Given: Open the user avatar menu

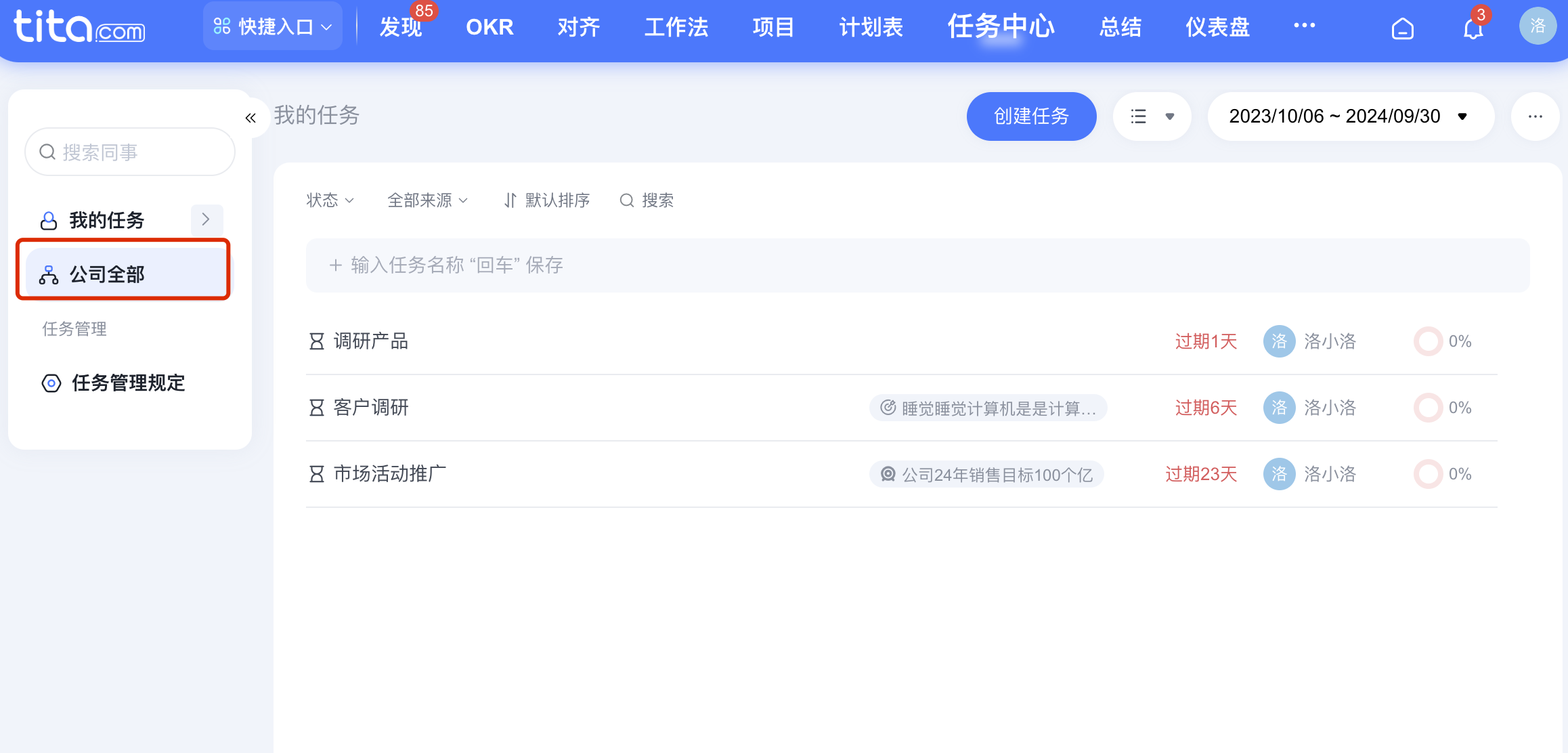Looking at the screenshot, I should point(1538,26).
